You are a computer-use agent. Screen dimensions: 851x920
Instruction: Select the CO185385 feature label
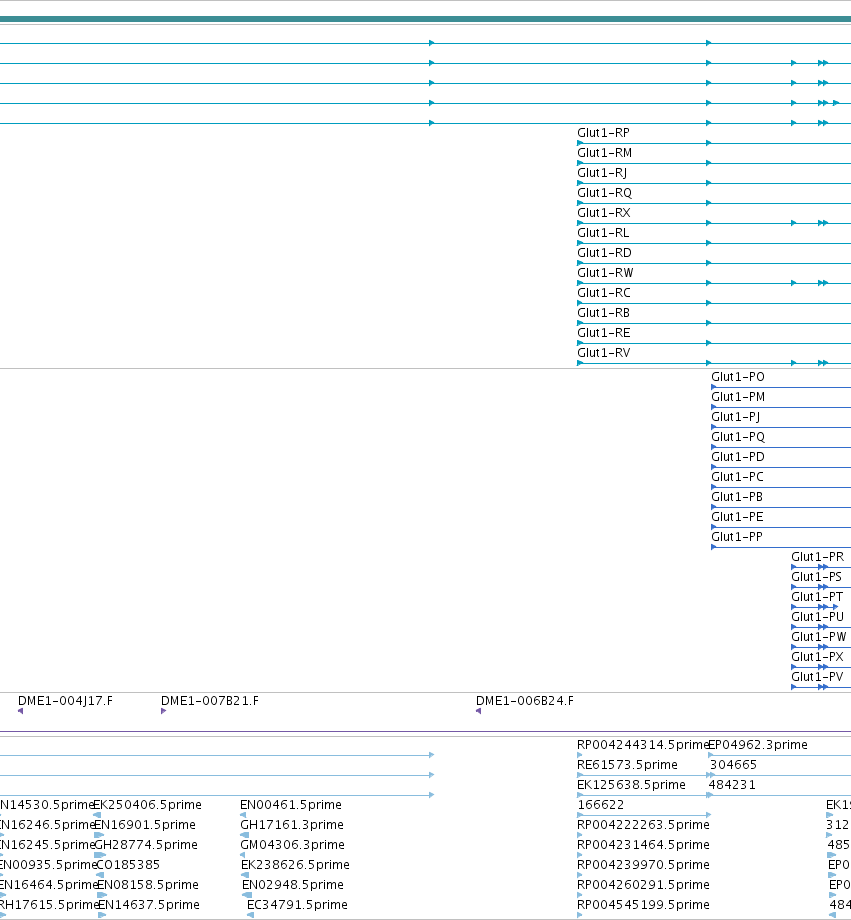[x=128, y=865]
